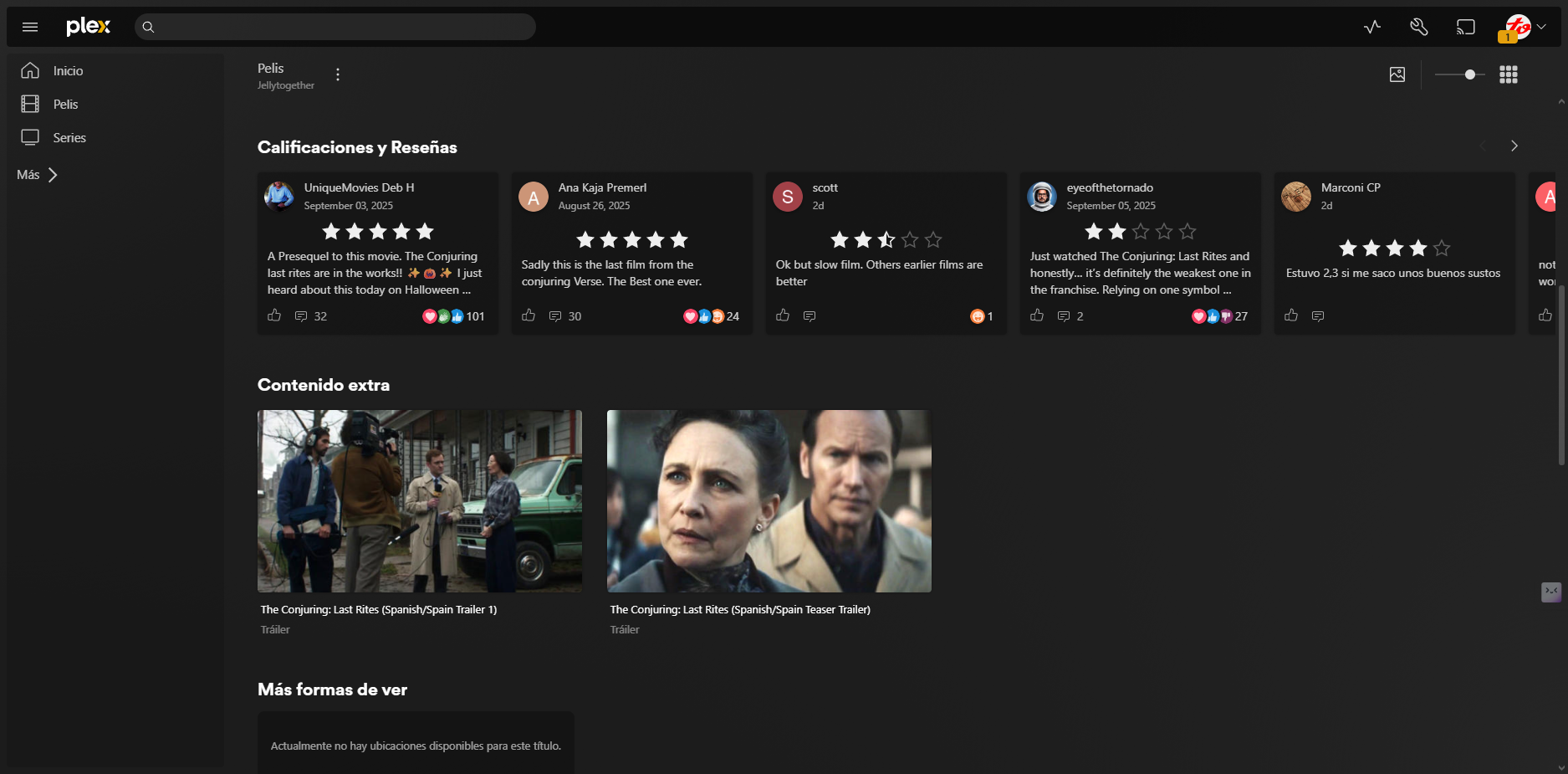1568x774 pixels.
Task: Open the account dropdown chevron
Action: 1541,27
